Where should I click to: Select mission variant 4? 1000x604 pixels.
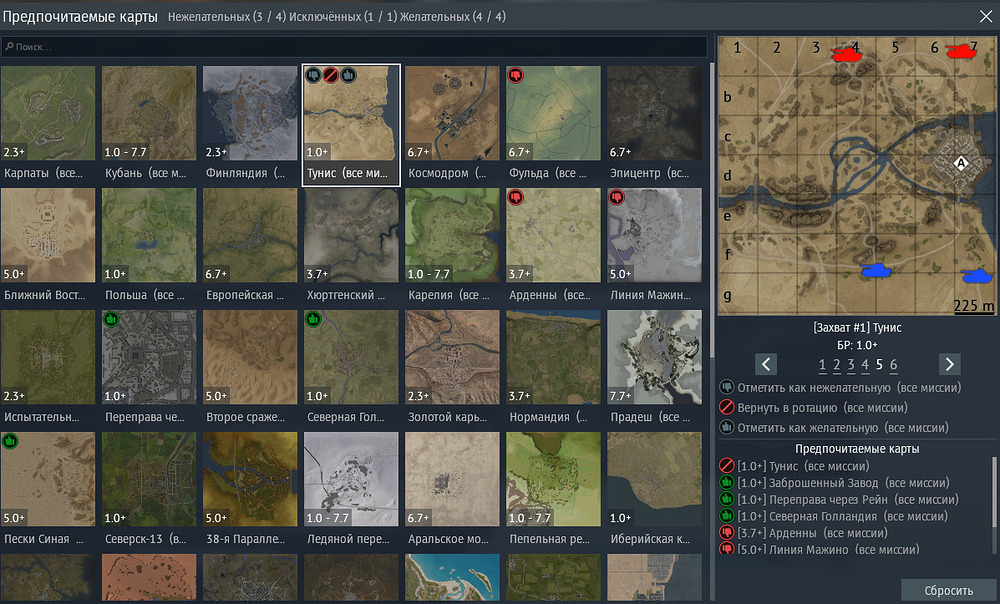865,365
